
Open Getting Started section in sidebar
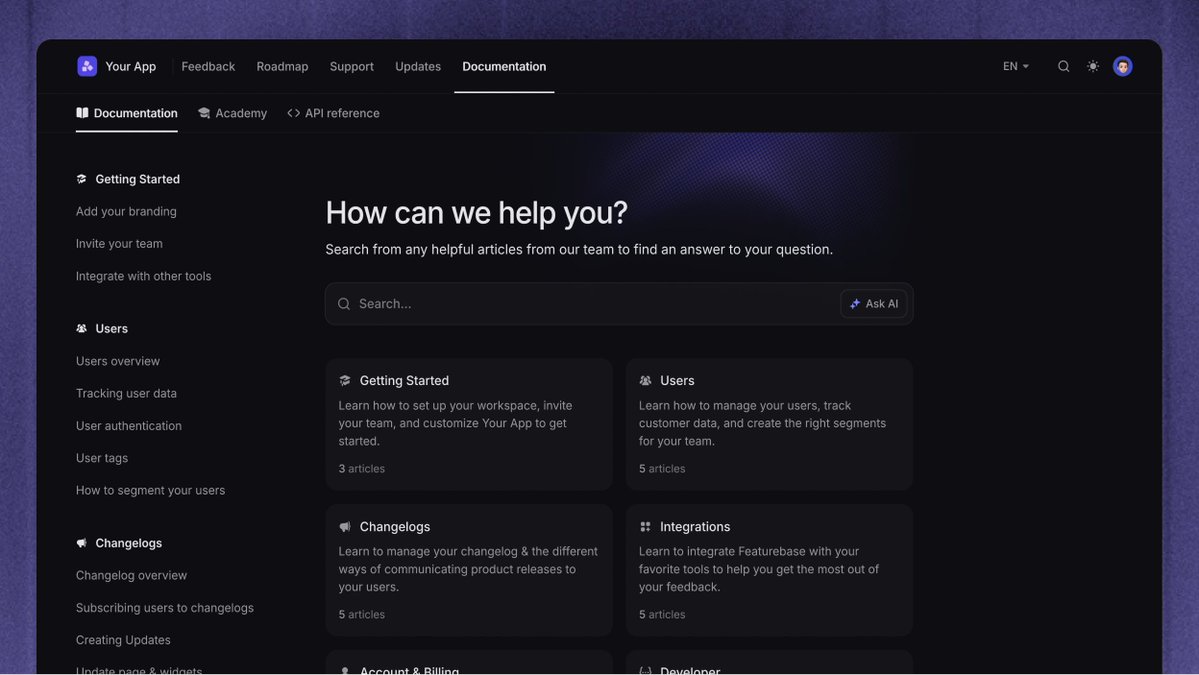click(138, 179)
